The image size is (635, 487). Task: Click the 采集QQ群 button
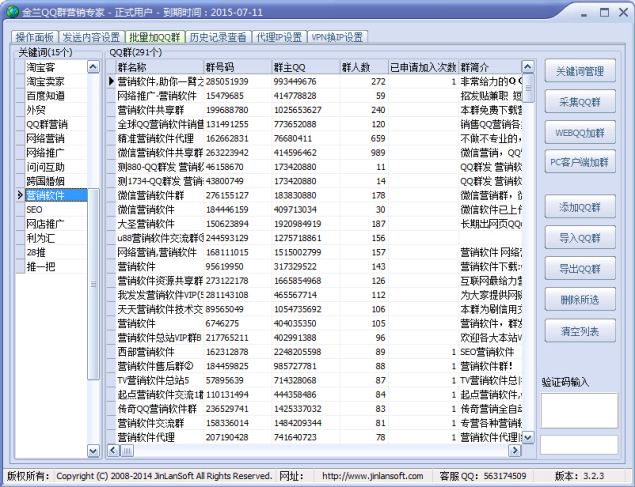580,102
